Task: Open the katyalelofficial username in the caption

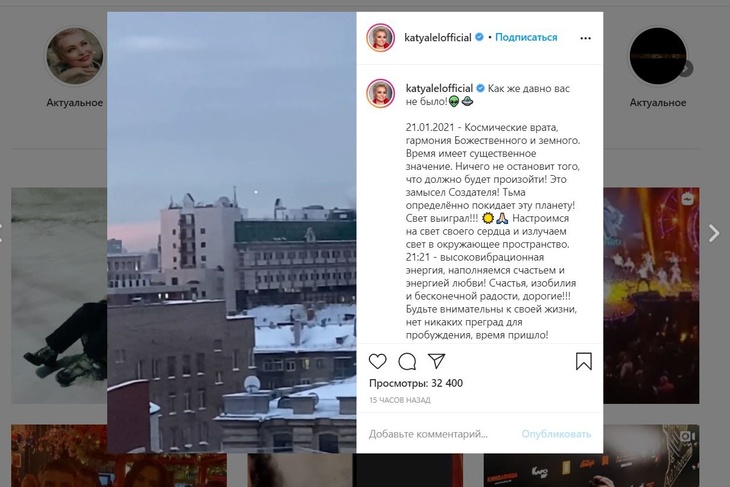Action: click(x=439, y=88)
